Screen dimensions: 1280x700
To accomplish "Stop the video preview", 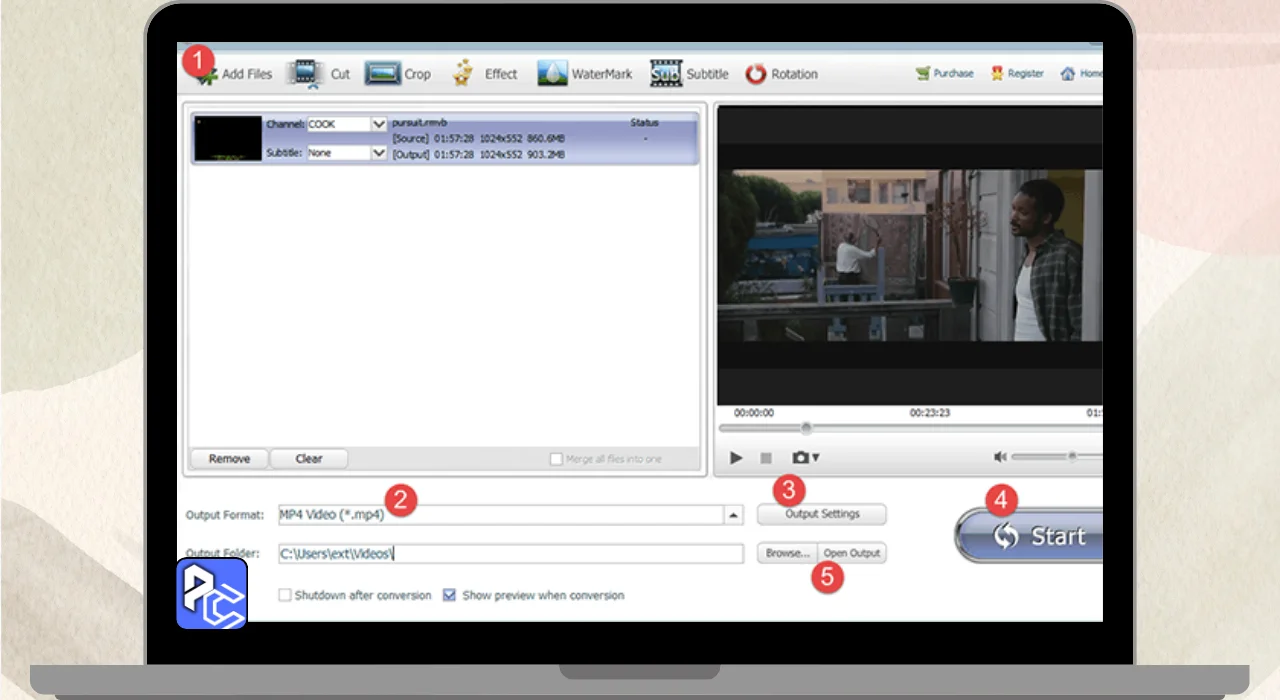I will 766,458.
